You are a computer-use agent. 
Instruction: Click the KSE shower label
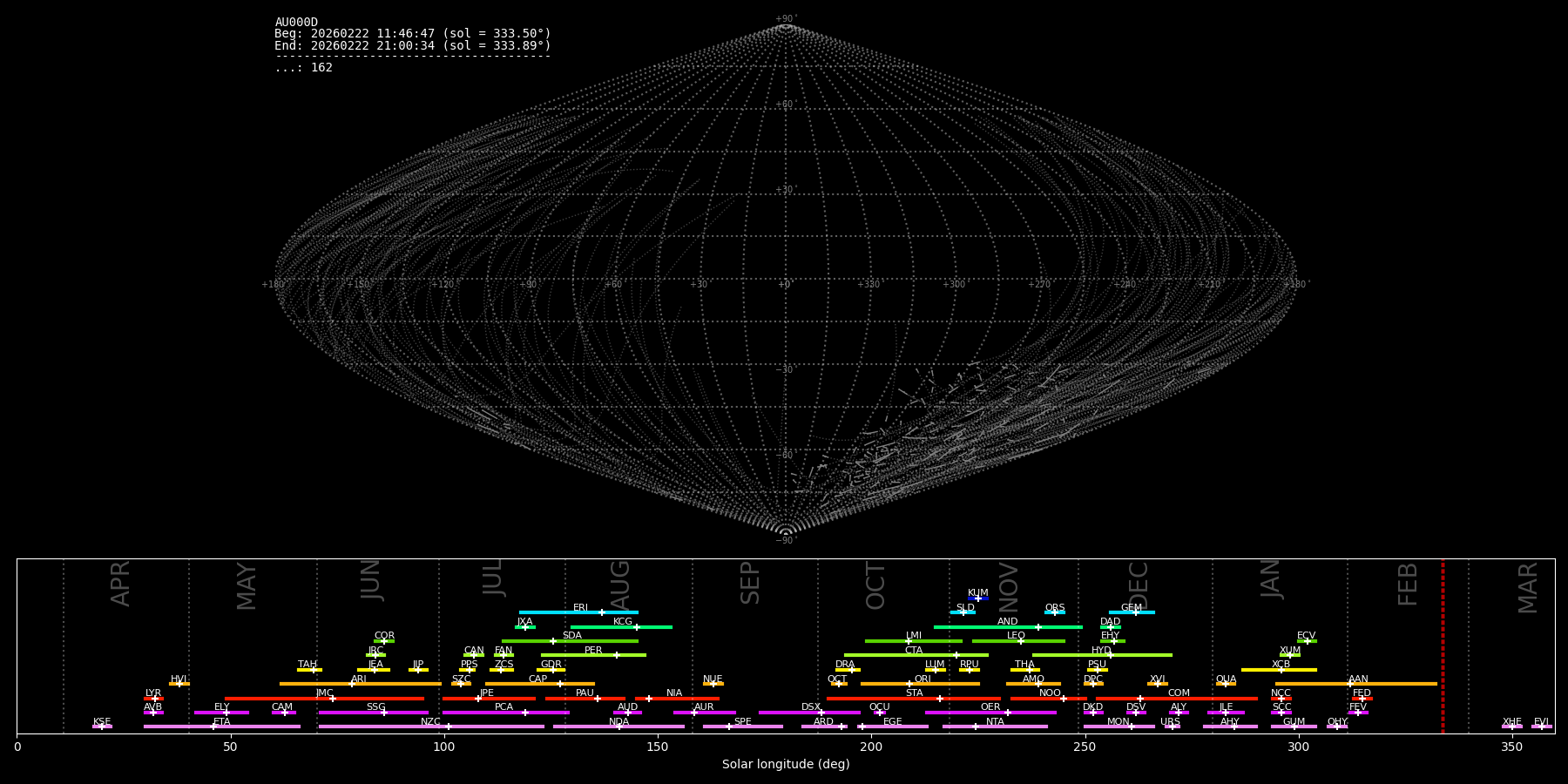click(102, 722)
